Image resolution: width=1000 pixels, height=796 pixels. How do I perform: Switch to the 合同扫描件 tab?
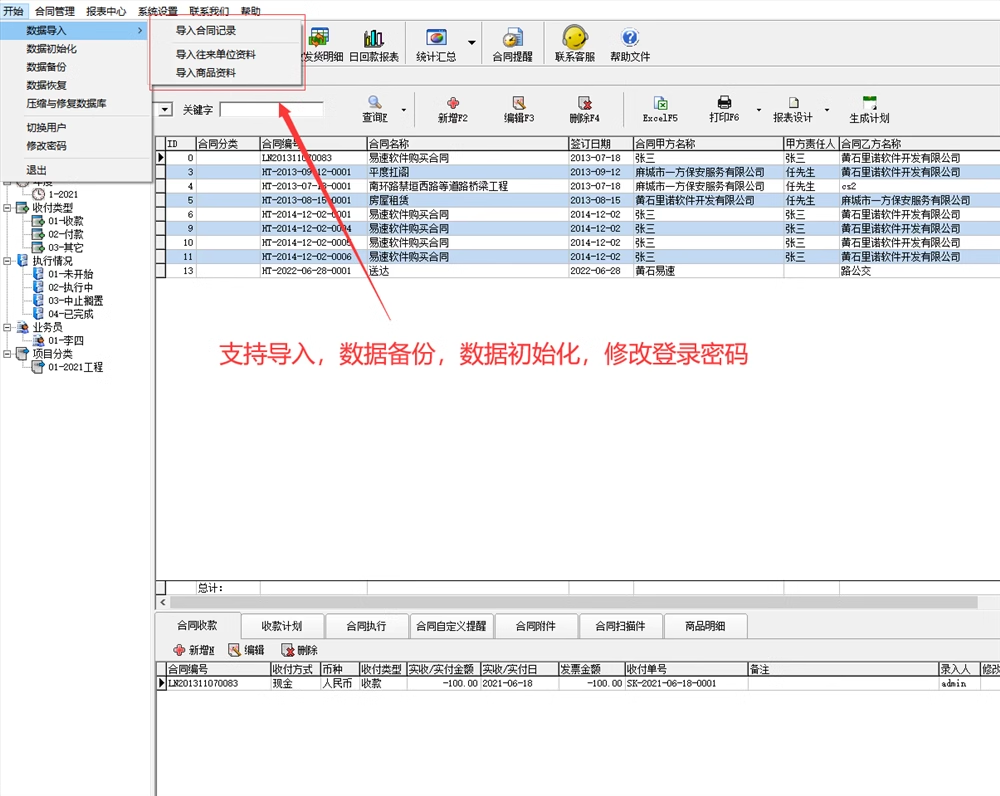click(621, 626)
